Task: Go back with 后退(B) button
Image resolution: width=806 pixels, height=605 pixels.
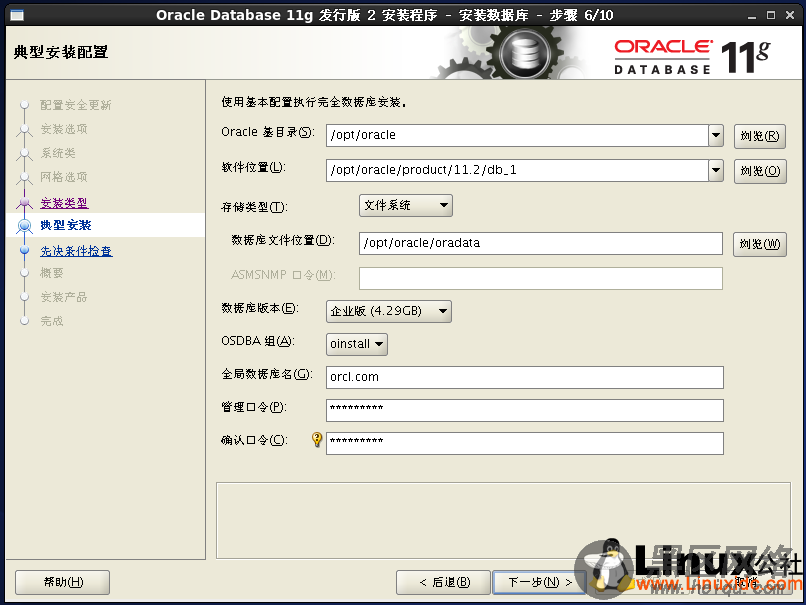Action: click(444, 582)
